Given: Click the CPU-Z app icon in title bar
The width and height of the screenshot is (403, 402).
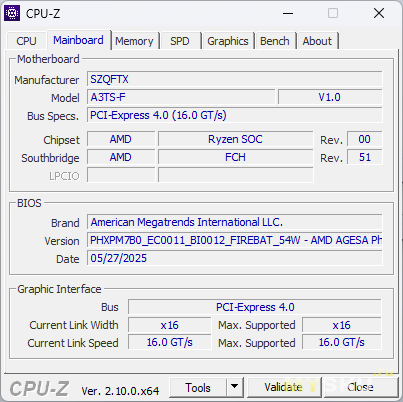Looking at the screenshot, I should (x=12, y=13).
